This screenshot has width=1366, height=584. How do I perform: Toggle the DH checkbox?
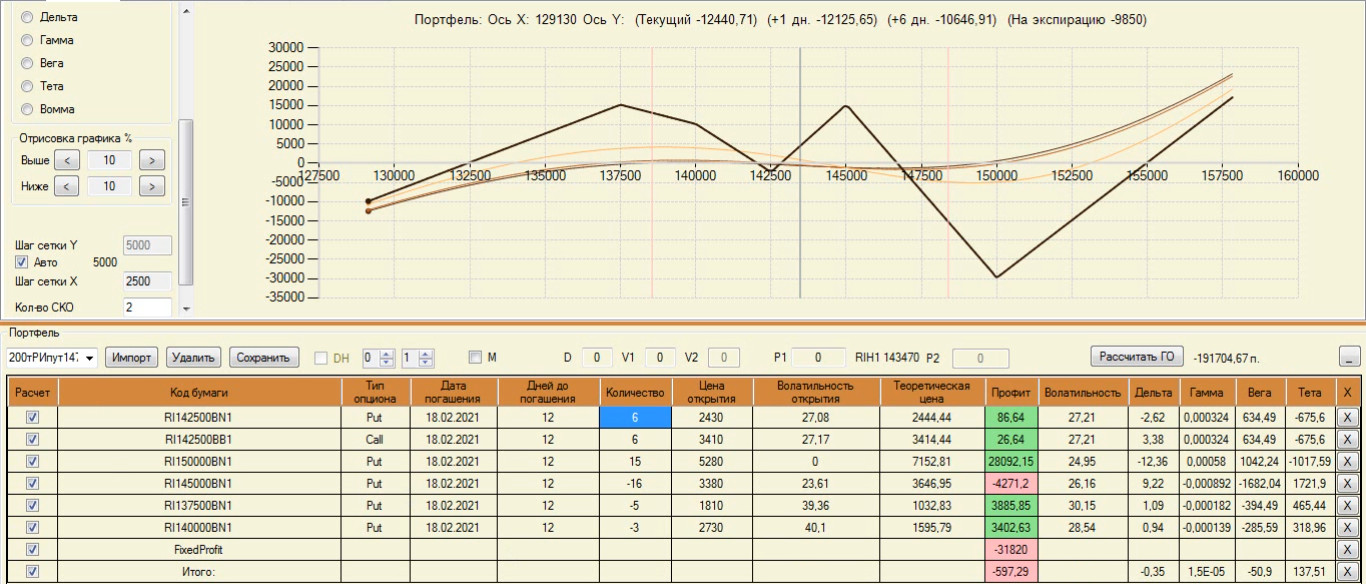(x=321, y=357)
